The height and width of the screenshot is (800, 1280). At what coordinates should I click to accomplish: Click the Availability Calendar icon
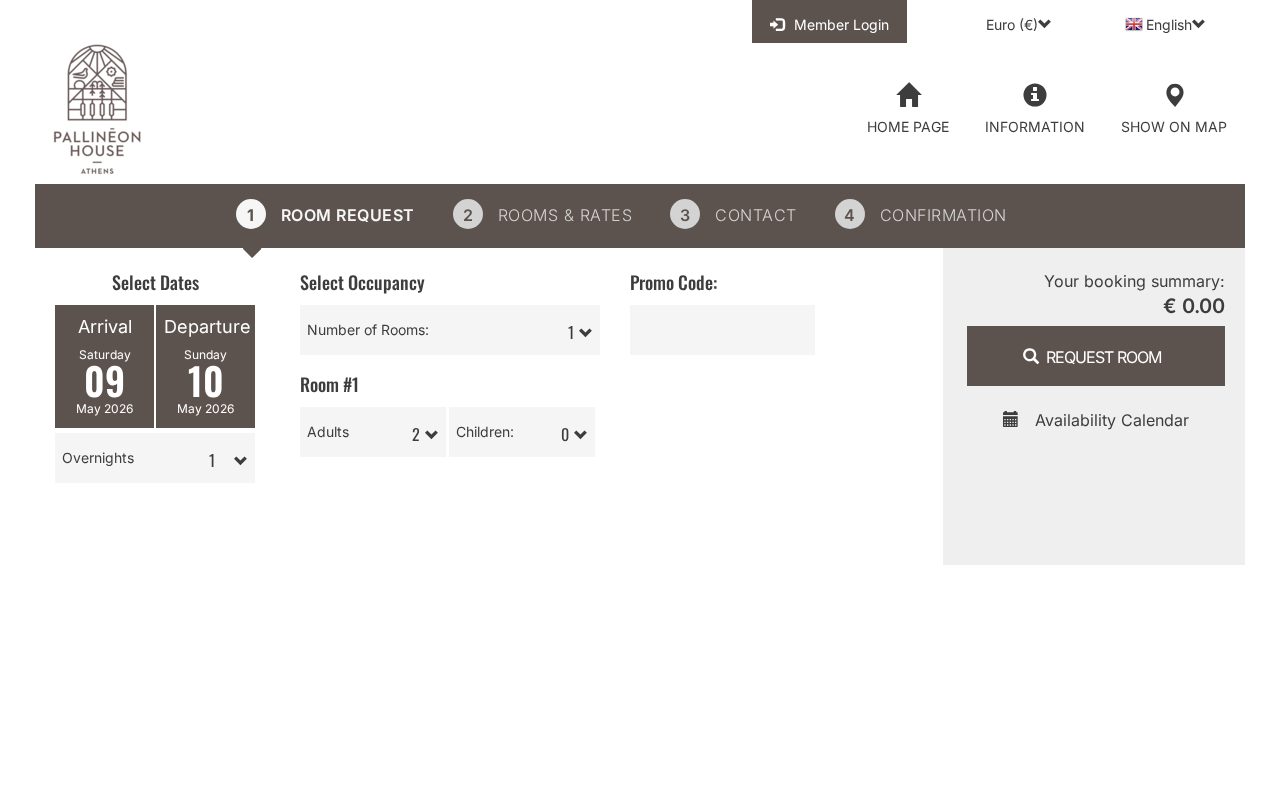1010,419
